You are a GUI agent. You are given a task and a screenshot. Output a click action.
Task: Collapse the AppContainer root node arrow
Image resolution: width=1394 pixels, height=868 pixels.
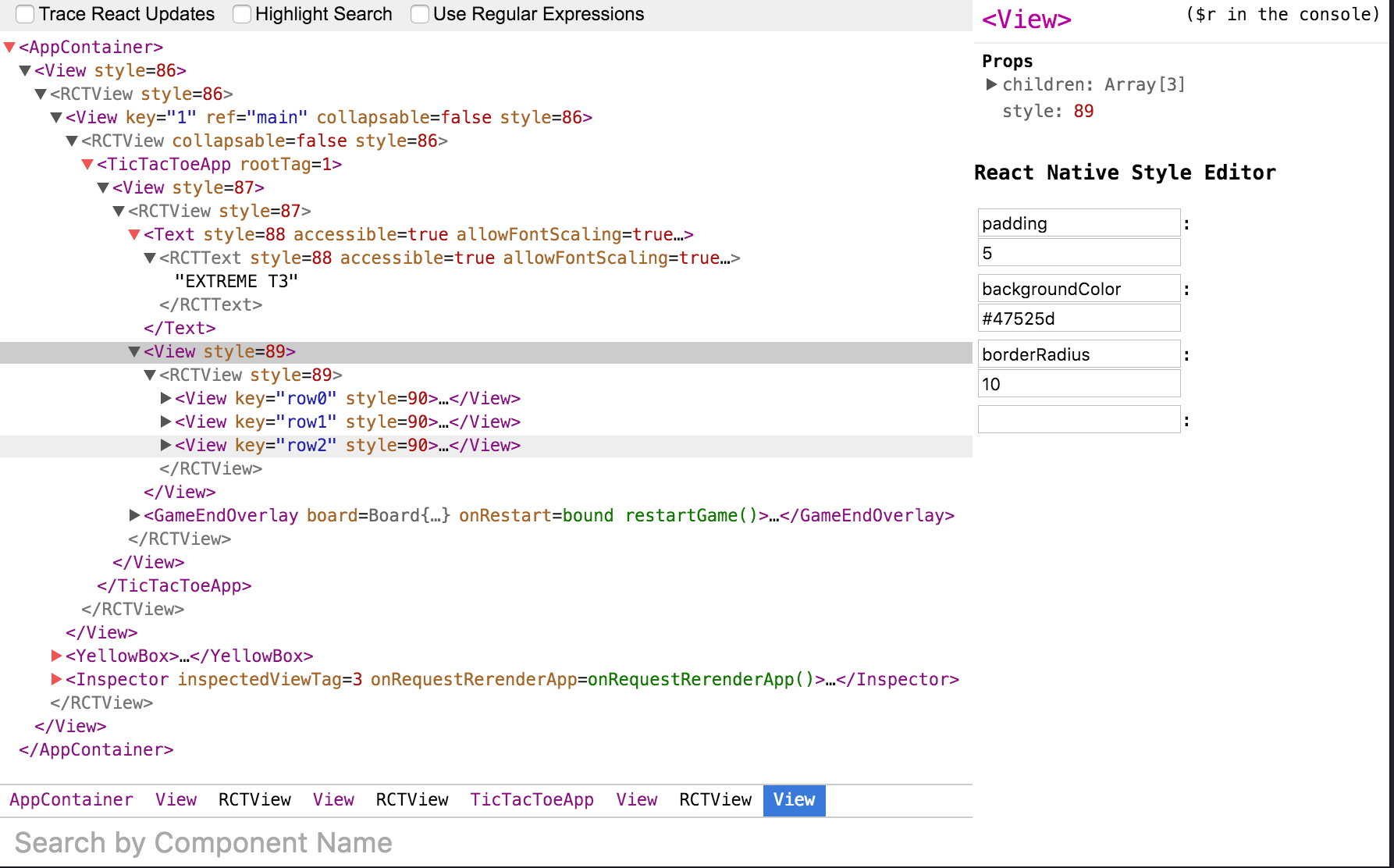[9, 48]
